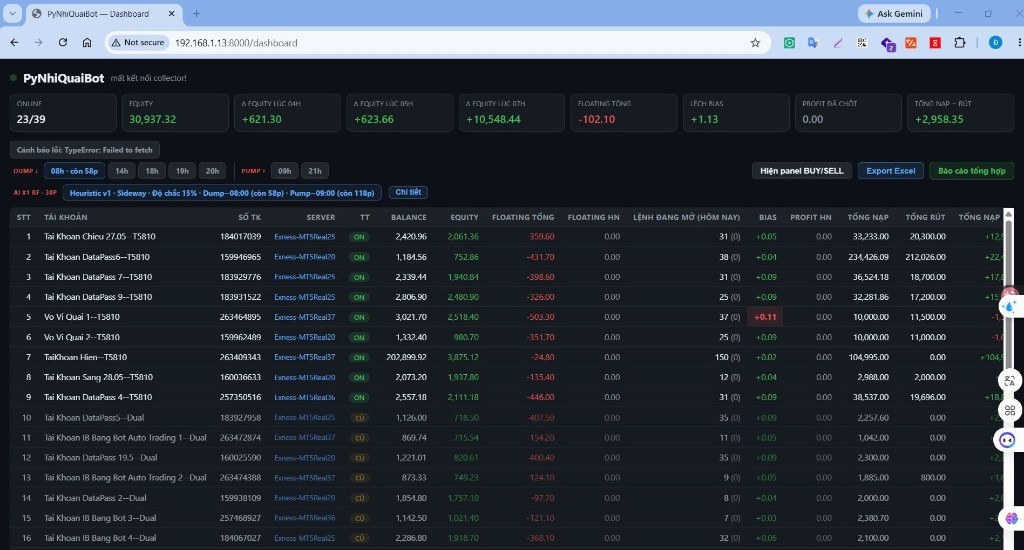Screen dimensions: 1024x550
Task: Click the PyNhiQuaiBot title logo
Action: [x=63, y=78]
